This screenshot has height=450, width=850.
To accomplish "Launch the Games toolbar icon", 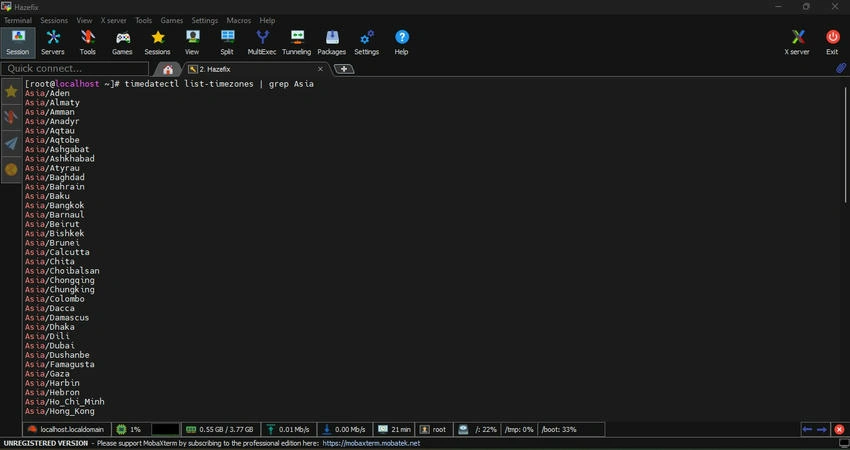I will tap(122, 42).
